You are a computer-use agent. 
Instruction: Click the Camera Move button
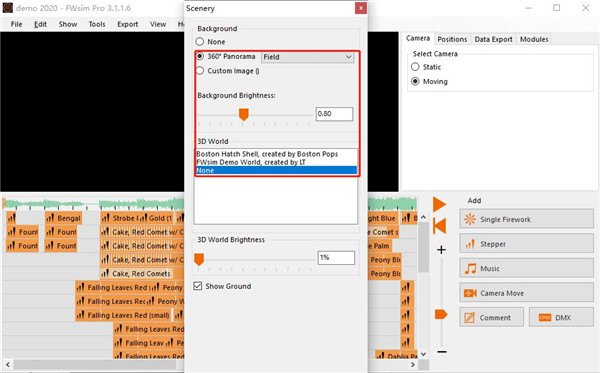(527, 293)
